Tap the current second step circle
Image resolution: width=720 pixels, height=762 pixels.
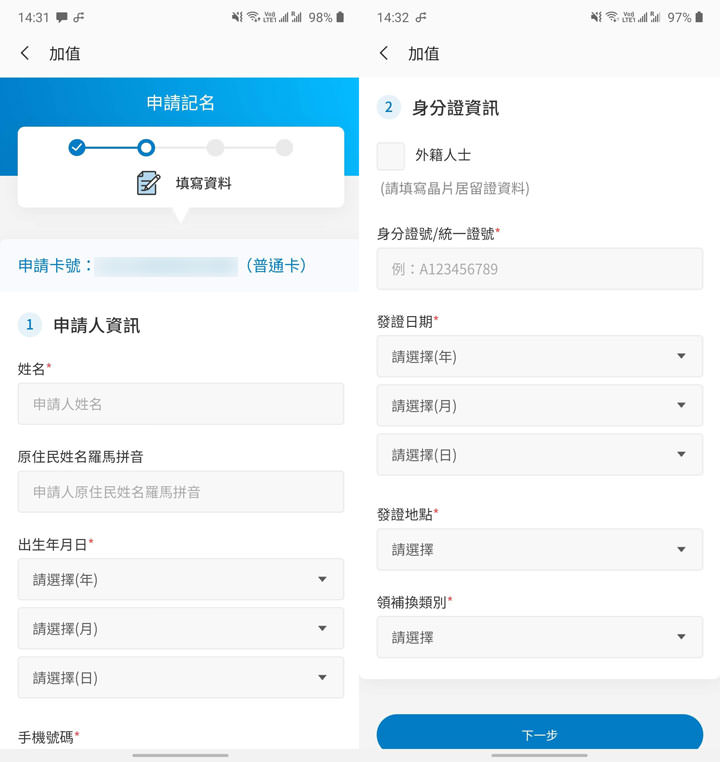[146, 147]
